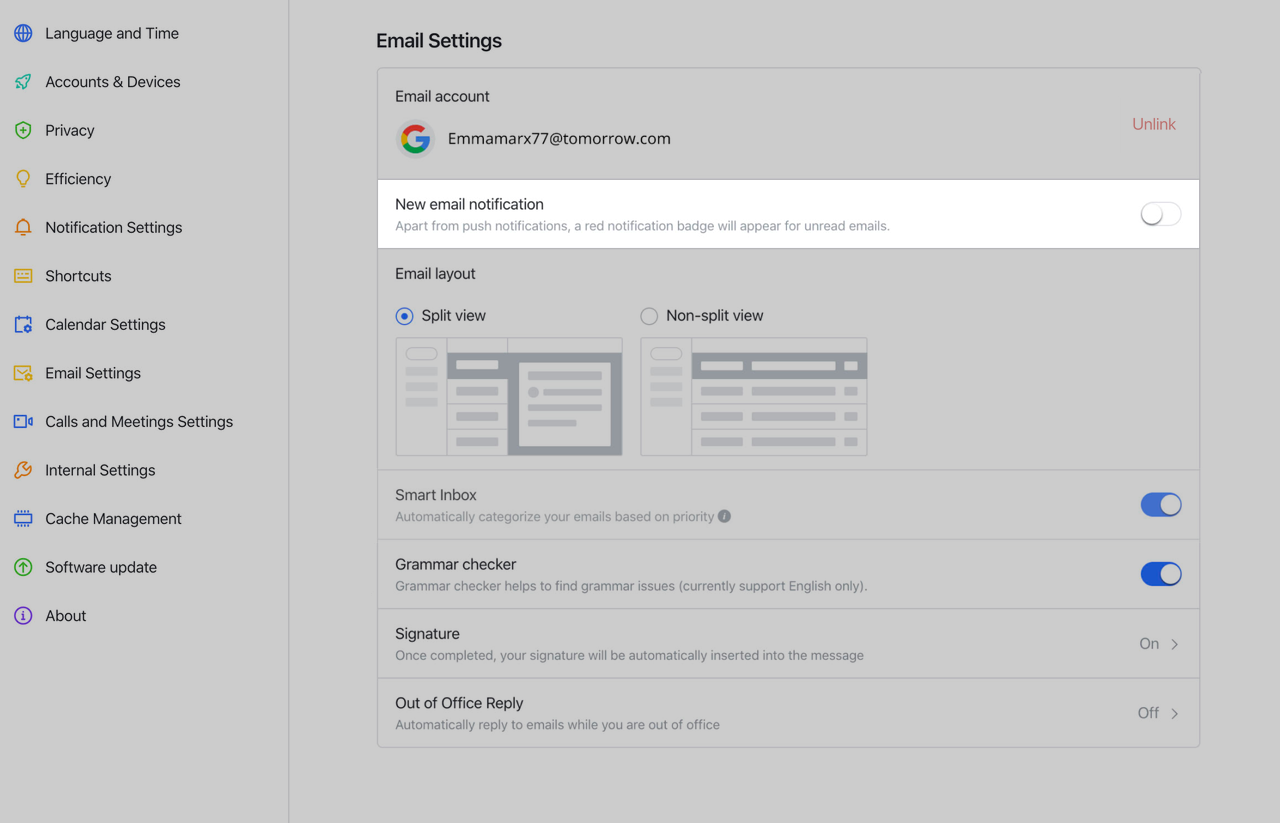The width and height of the screenshot is (1280, 823).
Task: Open the Out of Office Reply settings
Action: click(x=1173, y=713)
